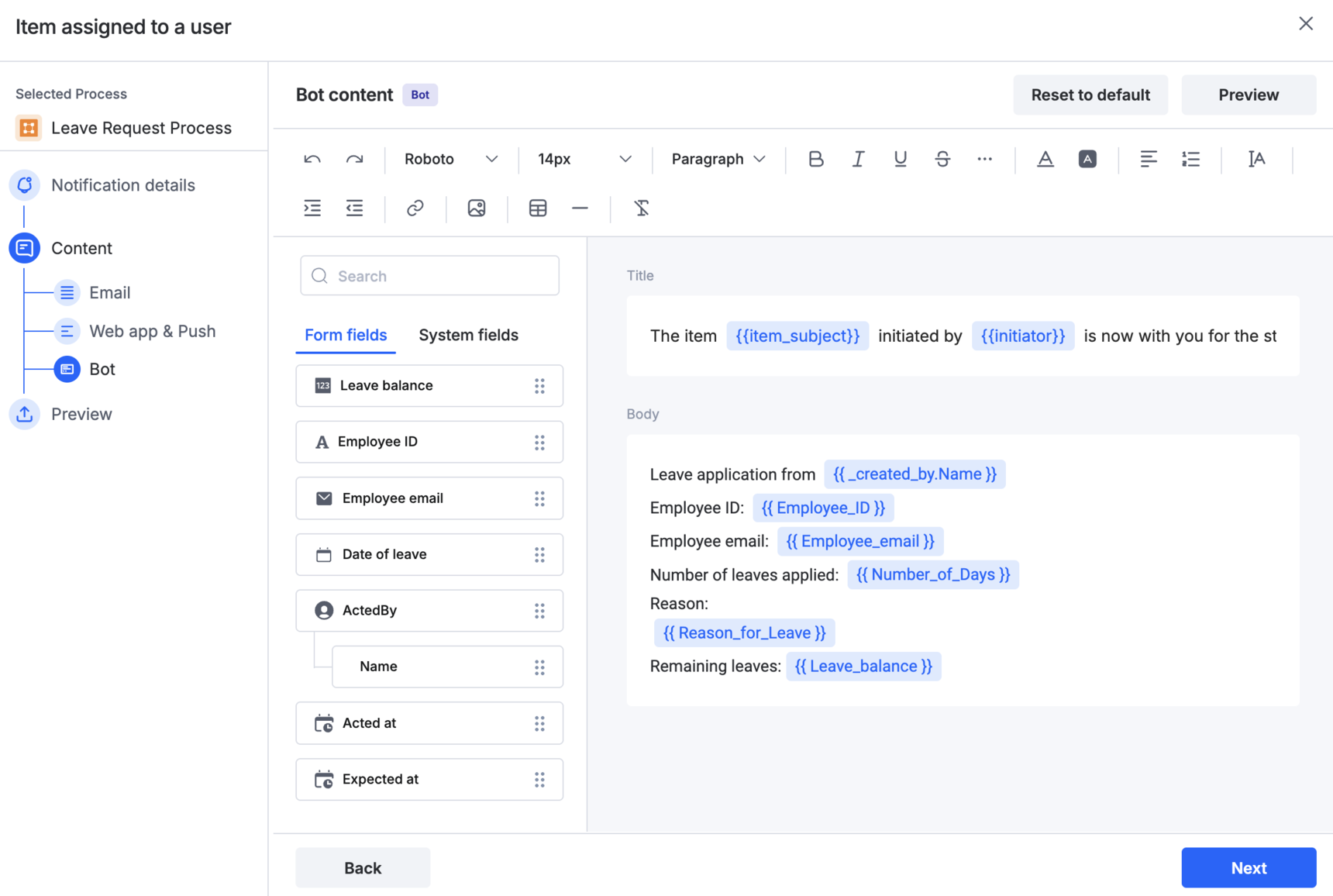The width and height of the screenshot is (1333, 896).
Task: Insert a link using the link icon
Action: click(415, 208)
